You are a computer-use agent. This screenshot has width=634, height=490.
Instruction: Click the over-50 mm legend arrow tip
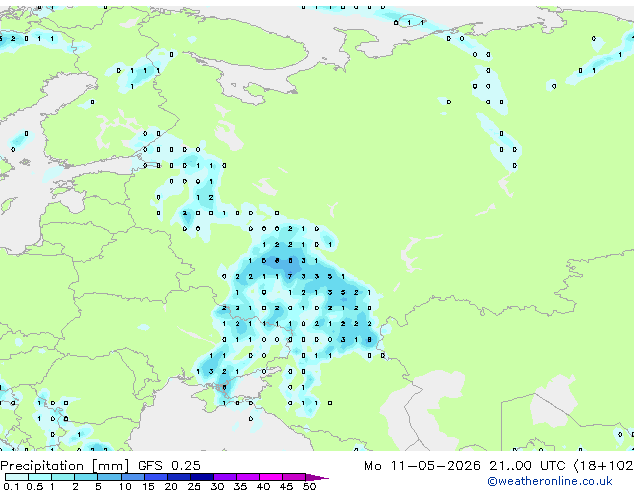(317, 478)
